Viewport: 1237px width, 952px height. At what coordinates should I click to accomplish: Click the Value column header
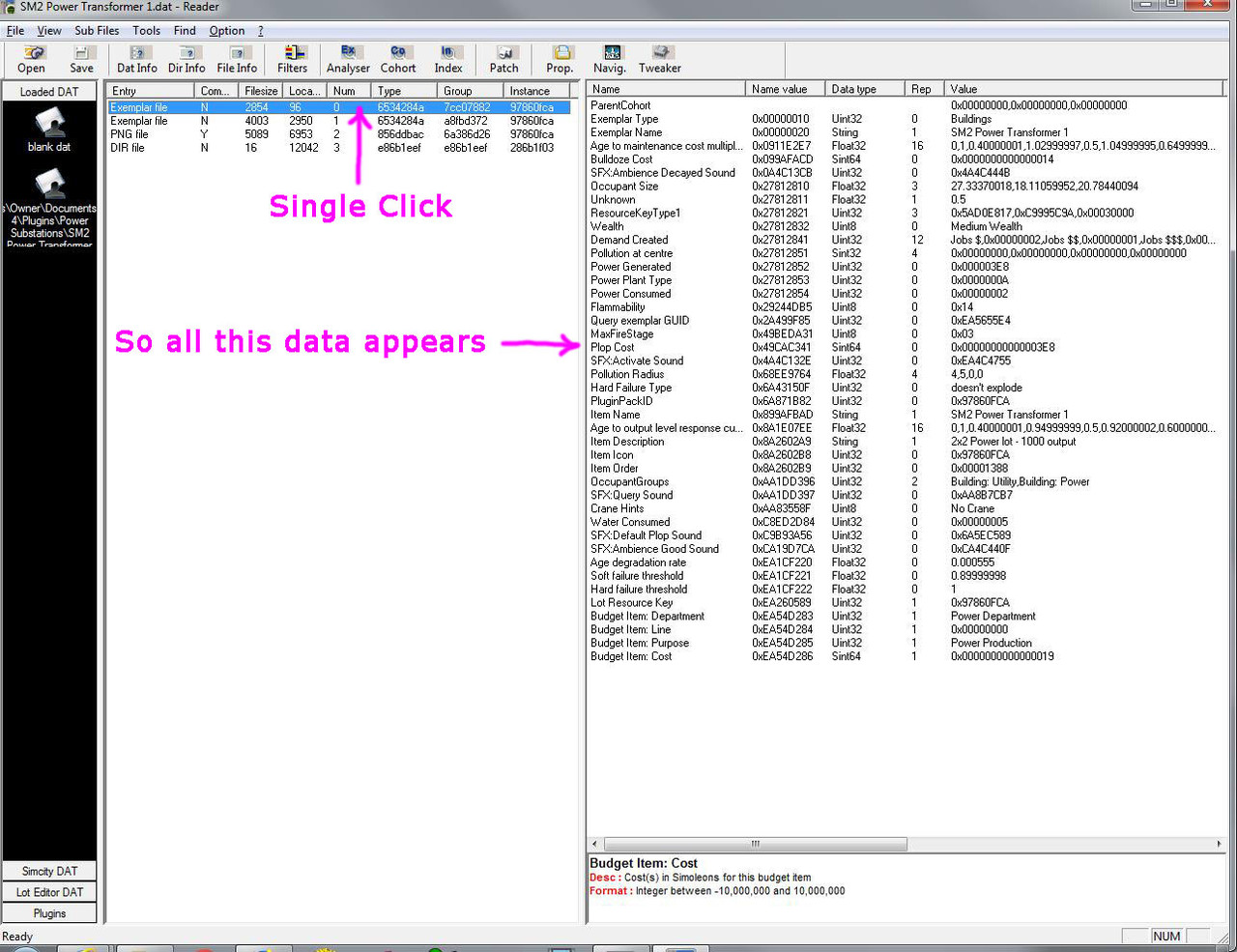pyautogui.click(x=1084, y=89)
